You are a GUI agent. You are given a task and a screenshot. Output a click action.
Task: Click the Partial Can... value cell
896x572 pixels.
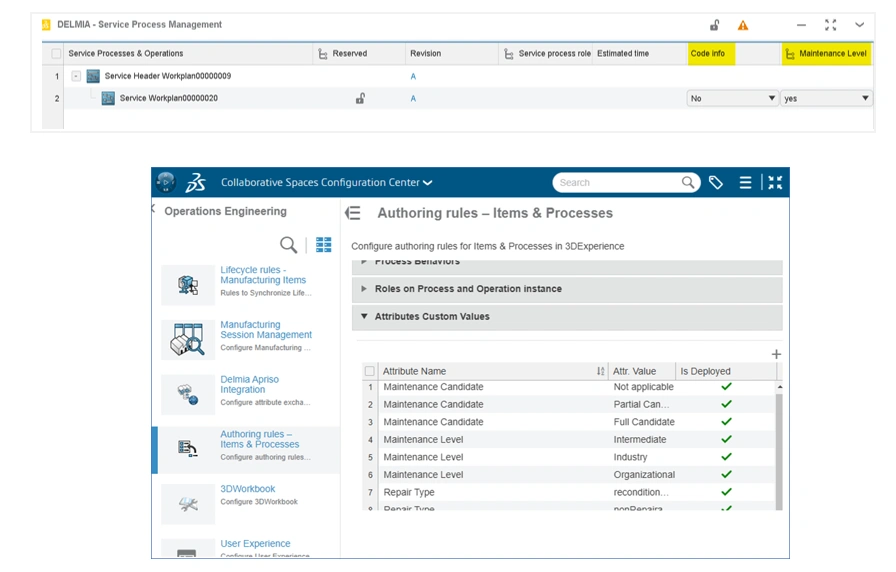tap(641, 405)
